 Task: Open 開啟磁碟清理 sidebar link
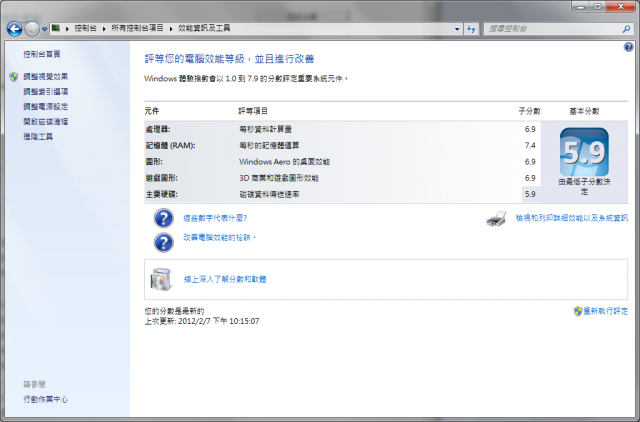(45, 122)
